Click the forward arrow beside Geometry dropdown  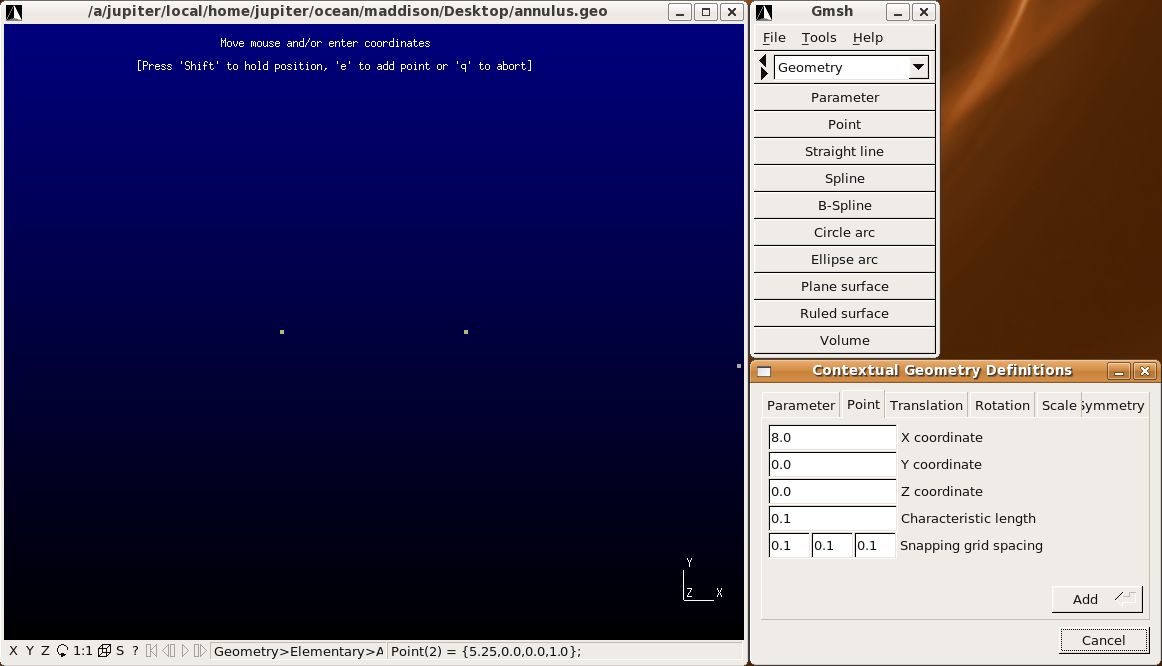(x=764, y=74)
